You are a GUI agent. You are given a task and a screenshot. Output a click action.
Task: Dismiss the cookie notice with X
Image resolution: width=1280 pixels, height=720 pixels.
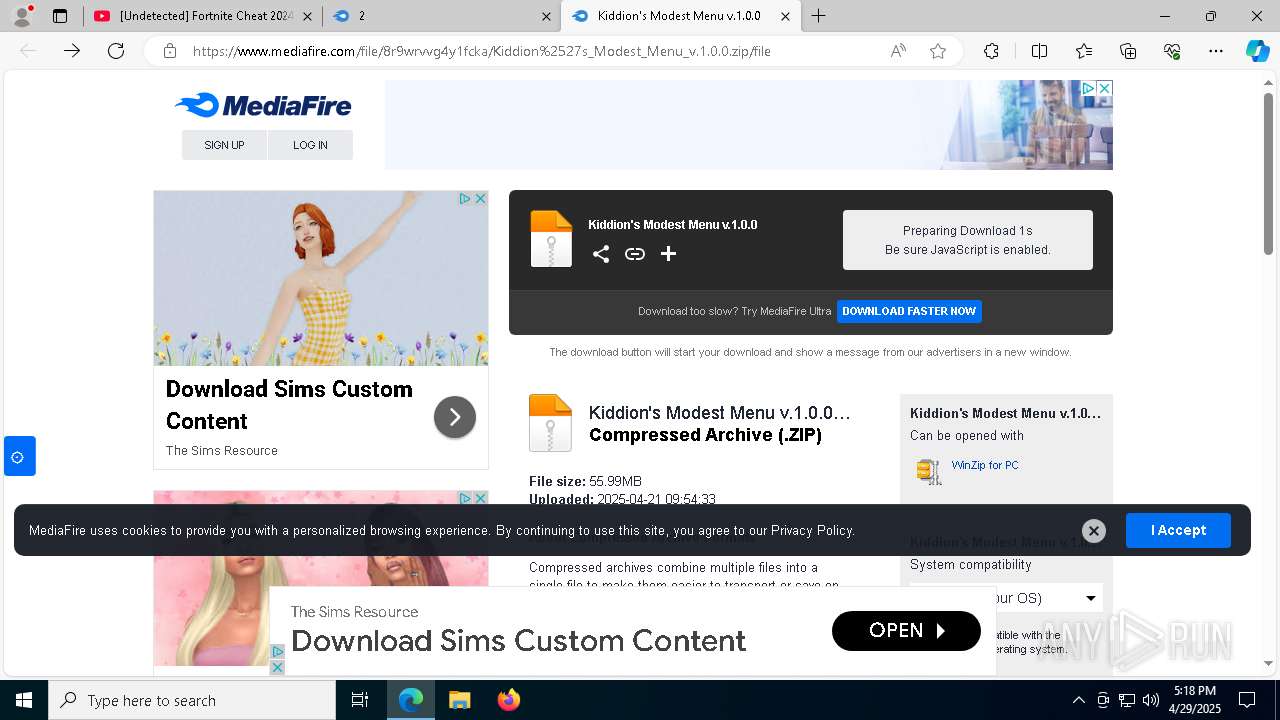click(x=1094, y=531)
